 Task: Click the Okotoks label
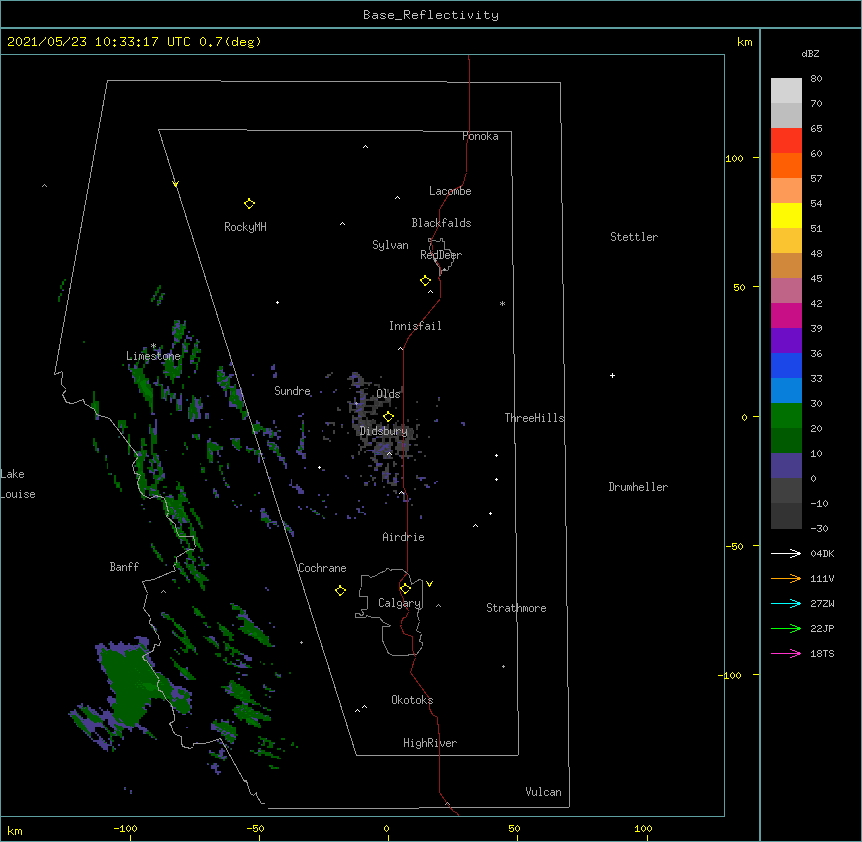coord(412,700)
